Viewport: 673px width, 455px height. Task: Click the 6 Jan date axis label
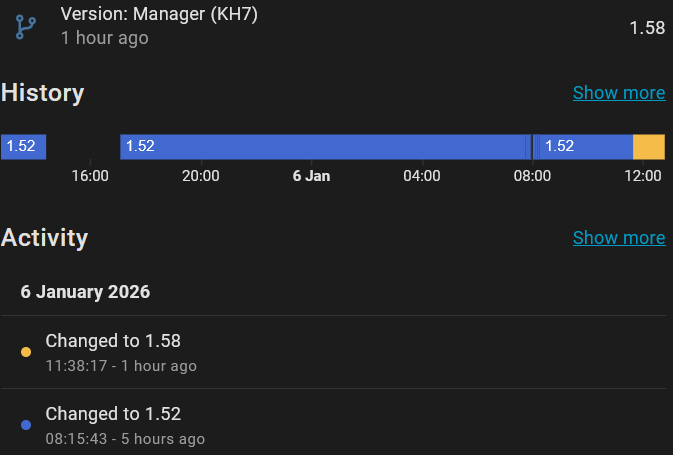311,176
